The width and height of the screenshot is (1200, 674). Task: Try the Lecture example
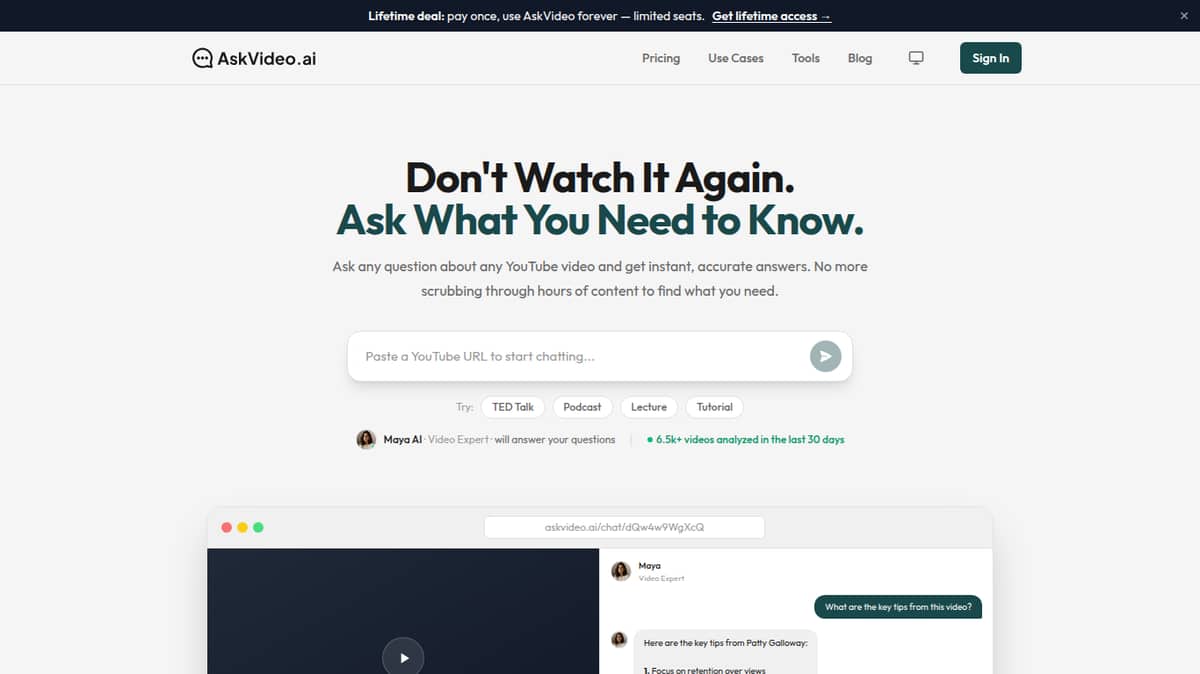[x=649, y=407]
